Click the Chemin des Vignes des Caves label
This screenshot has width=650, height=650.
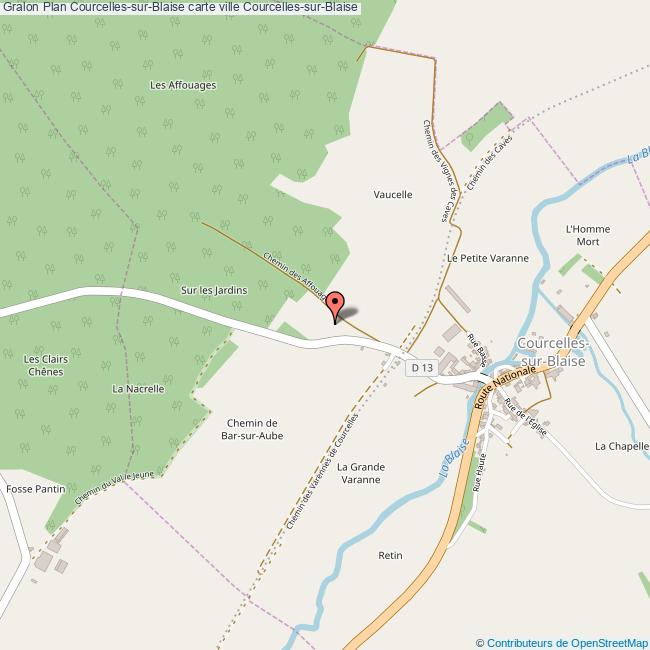click(441, 171)
